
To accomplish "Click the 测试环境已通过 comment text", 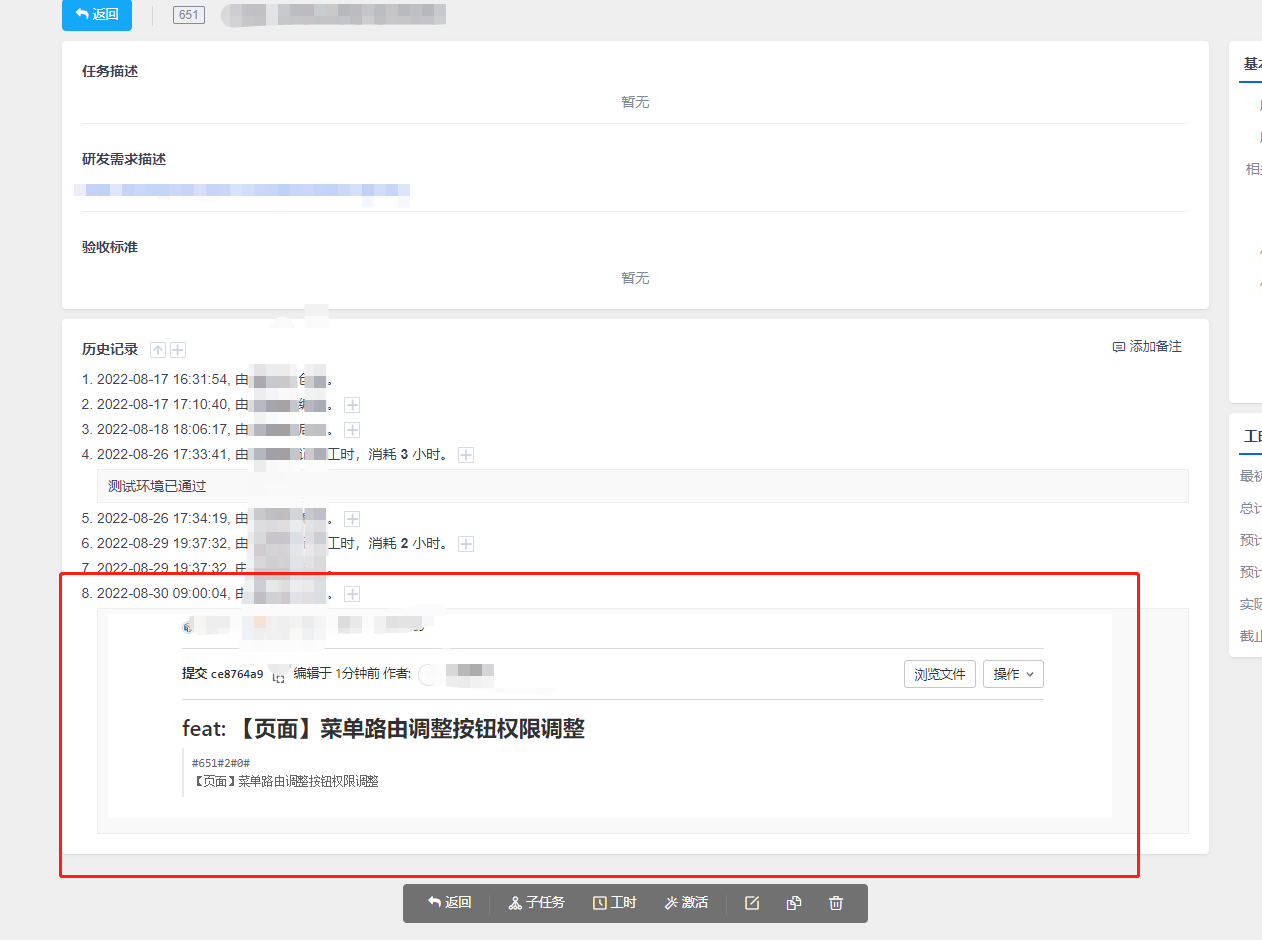I will [157, 486].
